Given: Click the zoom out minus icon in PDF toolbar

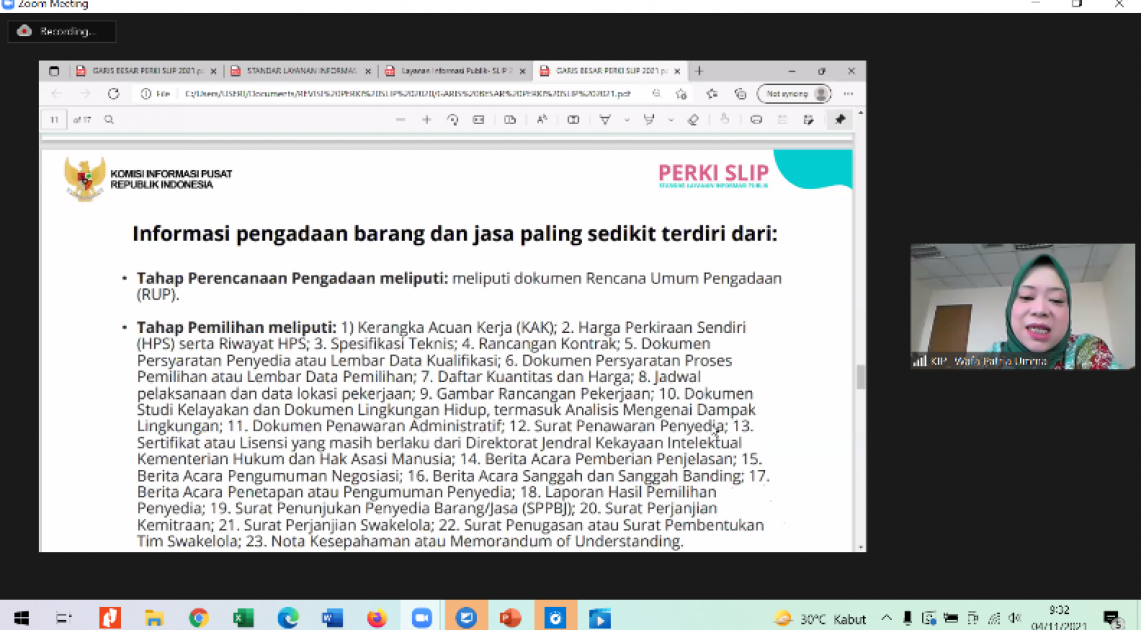Looking at the screenshot, I should tap(400, 120).
